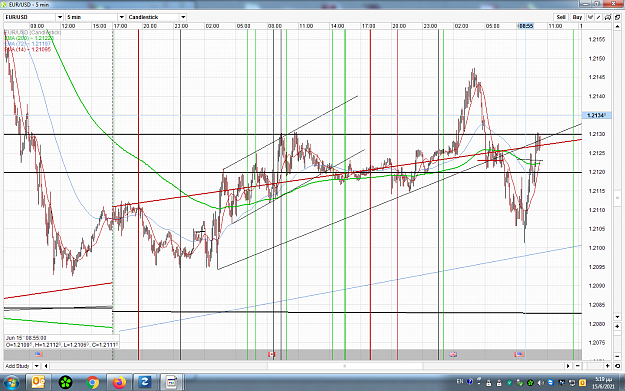This screenshot has width=625, height=391.
Task: Open the Windows Start button
Action: click(11, 383)
